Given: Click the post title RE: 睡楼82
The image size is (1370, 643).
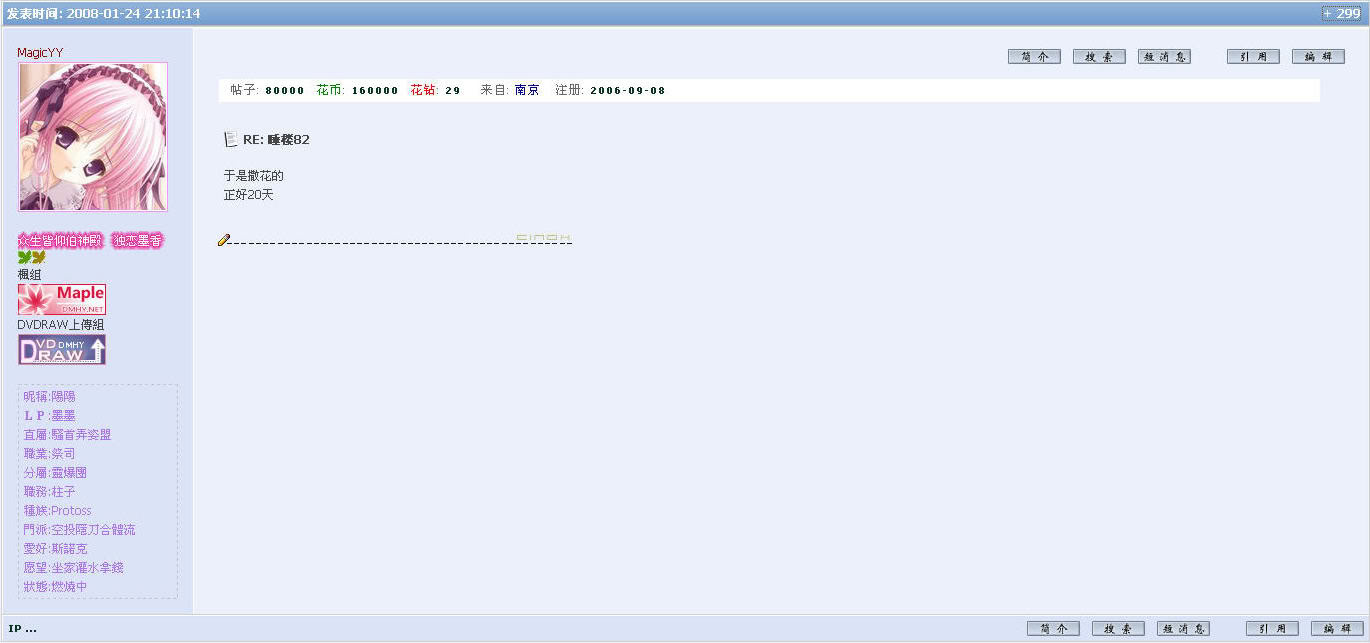Looking at the screenshot, I should click(276, 140).
